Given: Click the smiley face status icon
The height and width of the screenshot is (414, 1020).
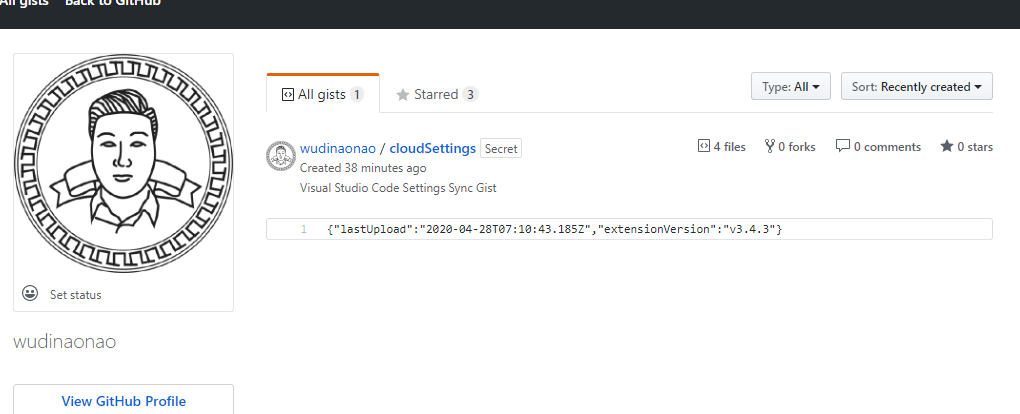Looking at the screenshot, I should [30, 294].
